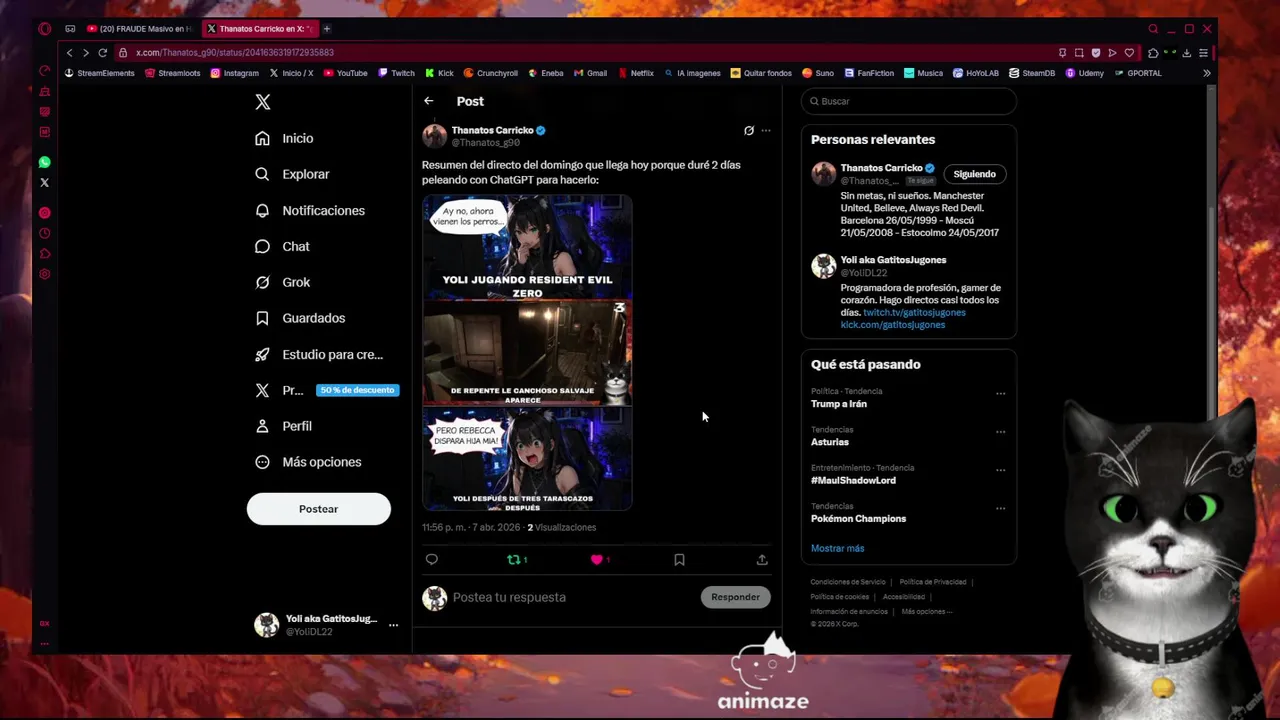Viewport: 1280px width, 720px height.
Task: Click the share post icon
Action: 762,560
